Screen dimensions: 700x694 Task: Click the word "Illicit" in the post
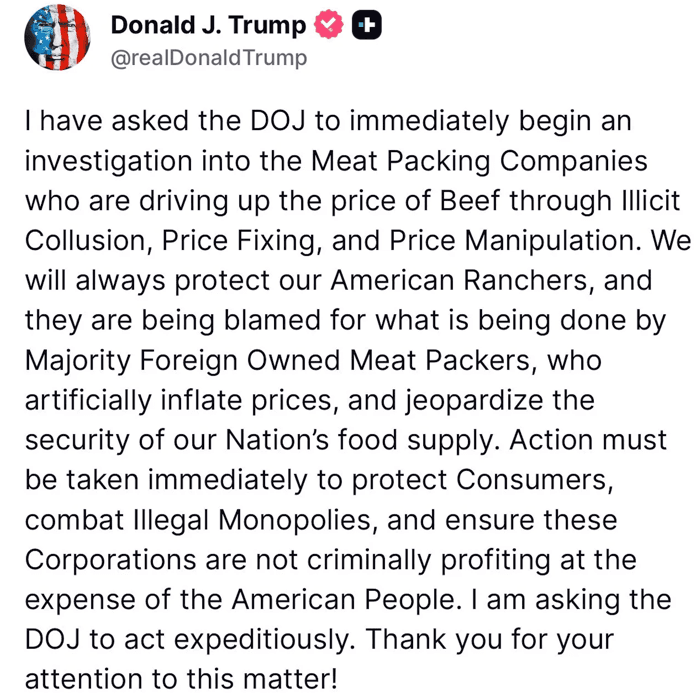[639, 200]
